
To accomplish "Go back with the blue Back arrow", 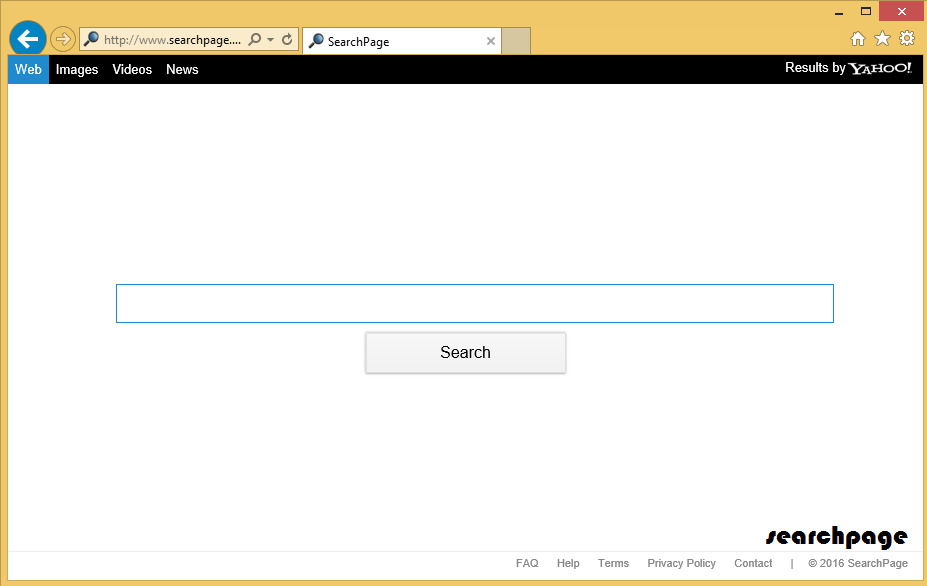I will [28, 39].
